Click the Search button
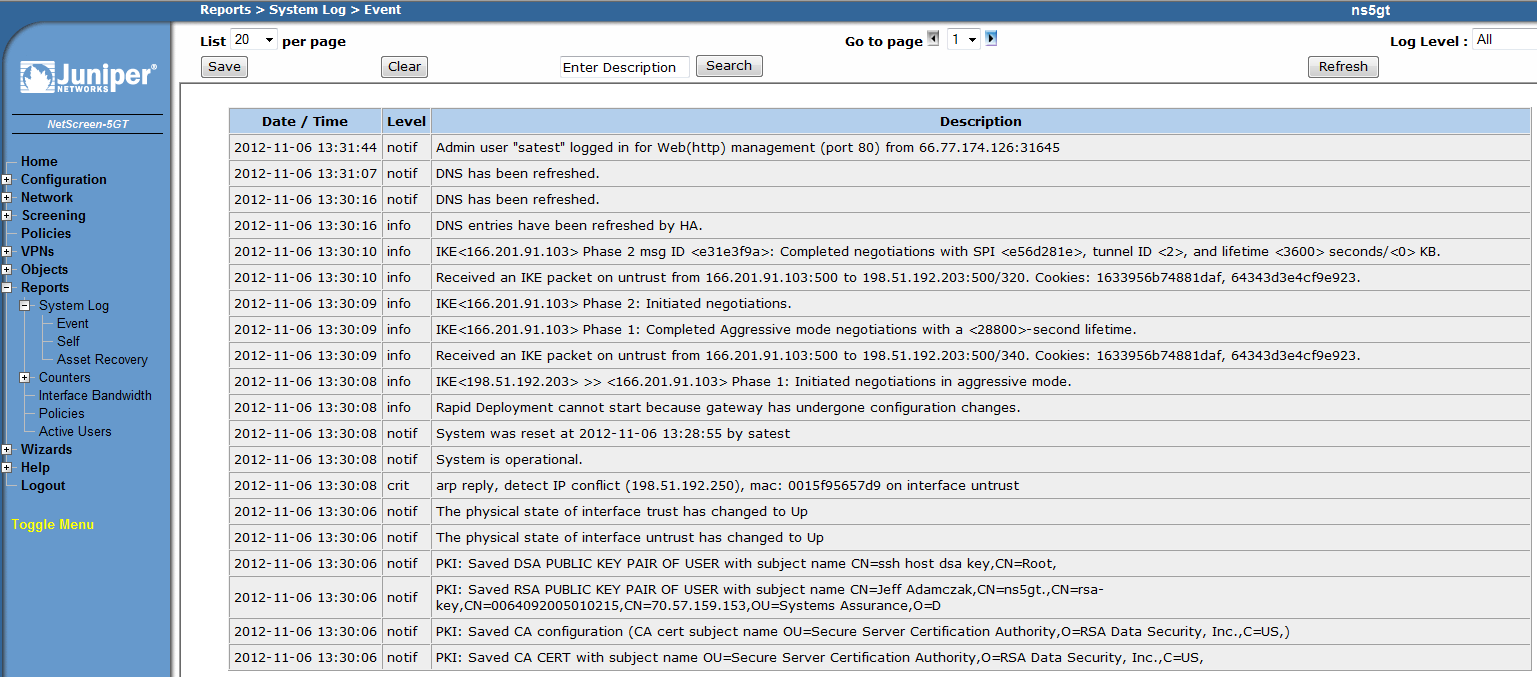The height and width of the screenshot is (677, 1537). coord(728,66)
